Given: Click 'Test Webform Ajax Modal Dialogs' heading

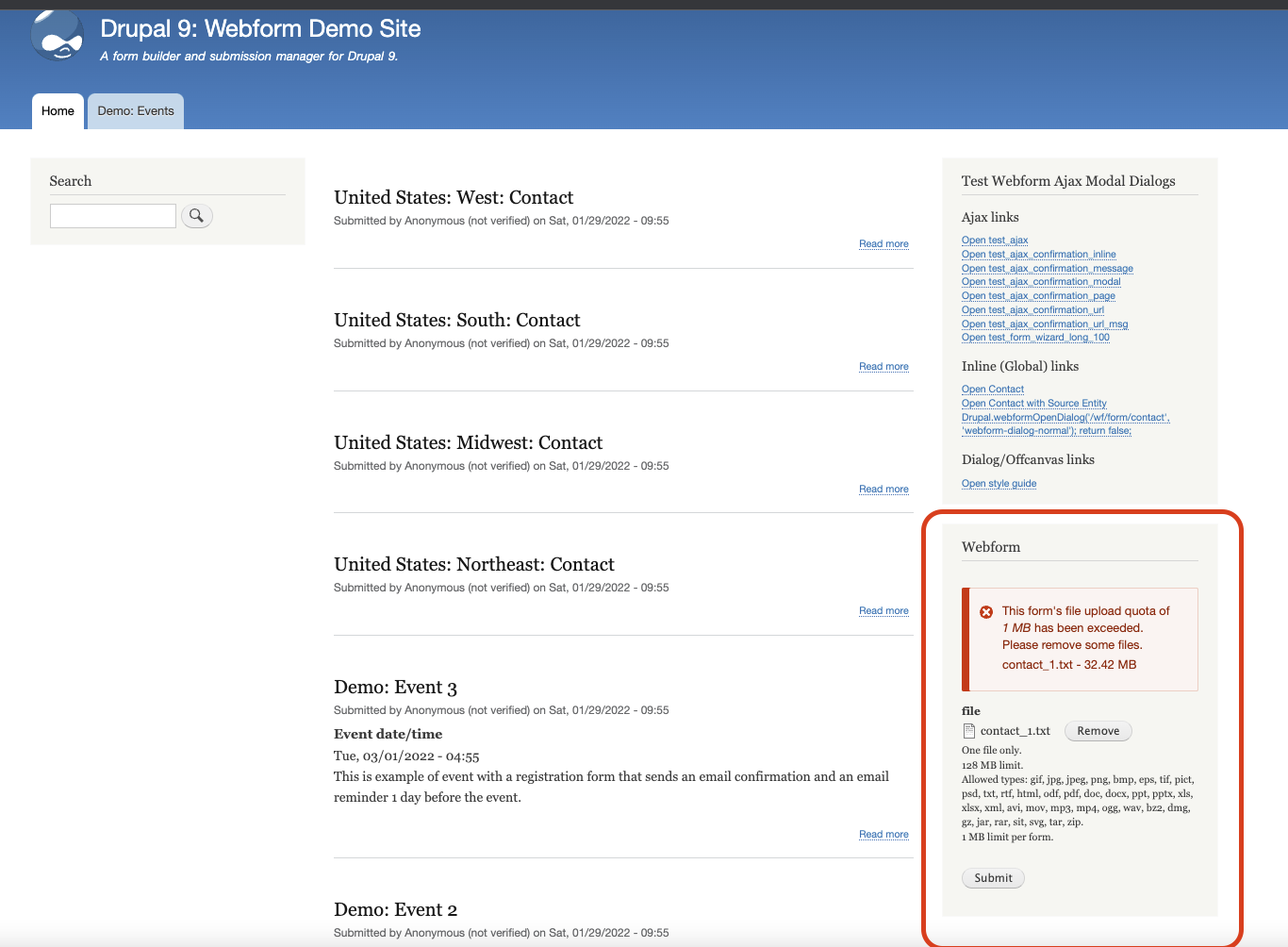Looking at the screenshot, I should click(x=1068, y=181).
